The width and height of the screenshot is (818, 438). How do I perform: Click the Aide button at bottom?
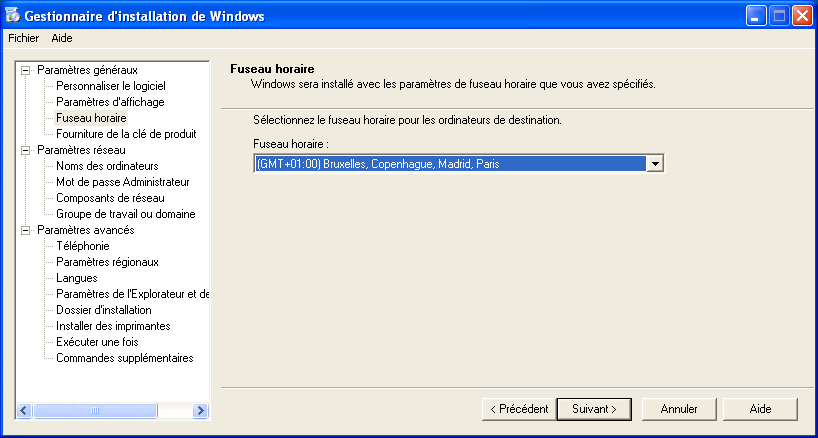[760, 409]
